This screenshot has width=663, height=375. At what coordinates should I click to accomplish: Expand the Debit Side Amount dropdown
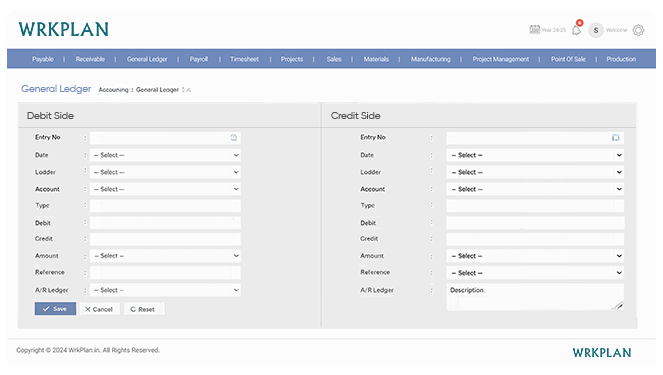click(165, 256)
